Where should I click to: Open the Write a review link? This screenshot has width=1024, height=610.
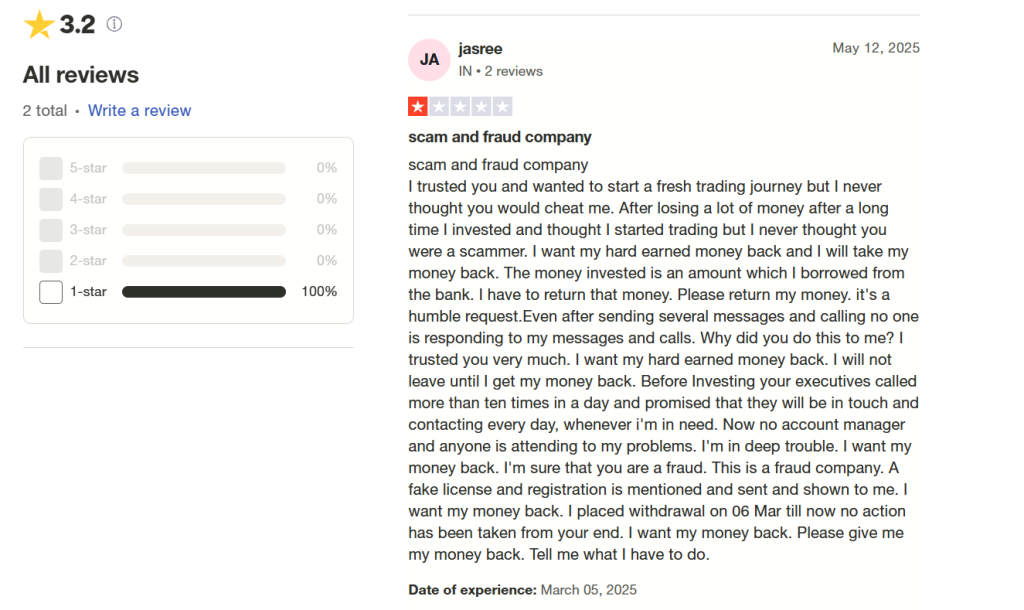tap(139, 111)
